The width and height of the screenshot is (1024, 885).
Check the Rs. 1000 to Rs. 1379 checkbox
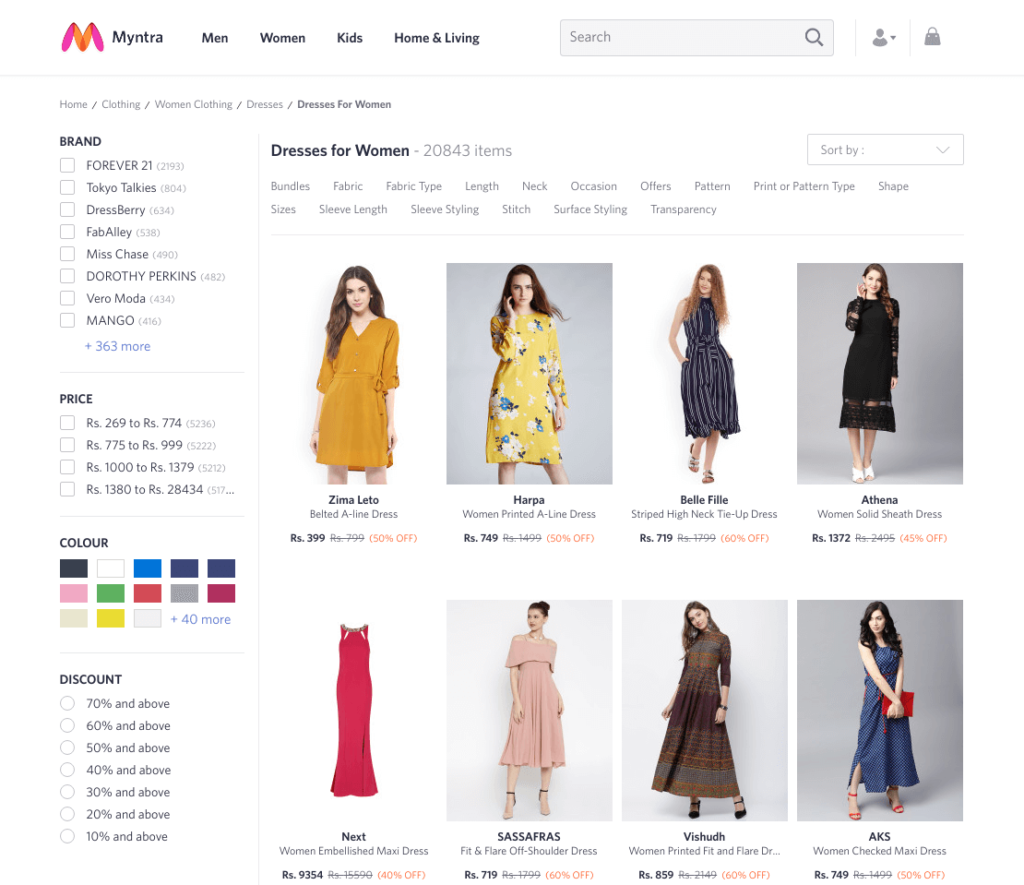(67, 468)
